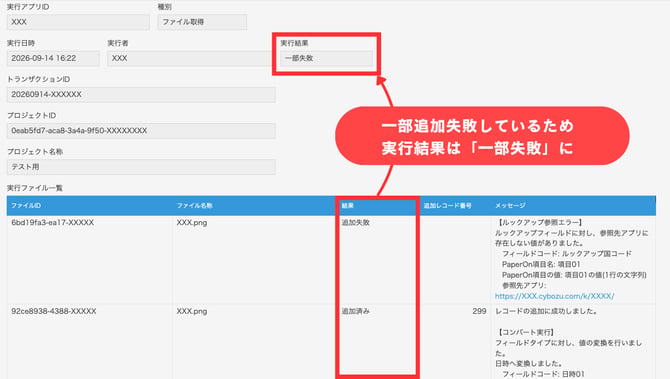The height and width of the screenshot is (379, 670).
Task: Click the プロジェクトID field starting 0eab5fd7
Action: click(141, 131)
